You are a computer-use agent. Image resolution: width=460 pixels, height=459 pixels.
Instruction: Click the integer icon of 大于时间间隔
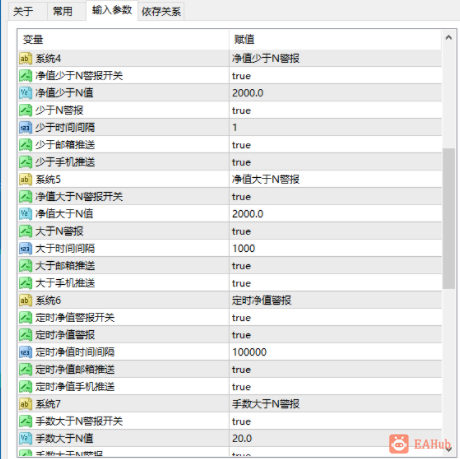click(x=25, y=248)
